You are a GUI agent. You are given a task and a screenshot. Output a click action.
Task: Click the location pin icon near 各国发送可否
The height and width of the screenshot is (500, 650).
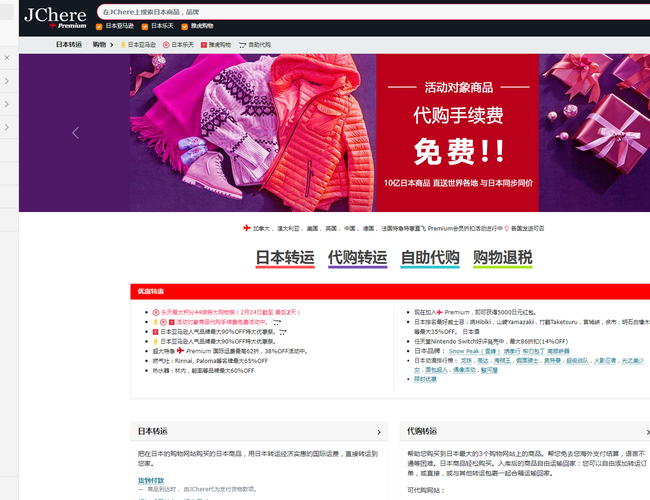506,228
